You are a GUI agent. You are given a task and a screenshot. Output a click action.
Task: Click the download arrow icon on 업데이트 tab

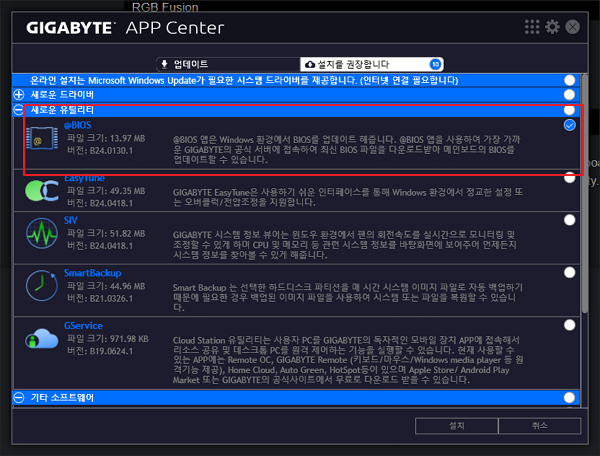(164, 64)
